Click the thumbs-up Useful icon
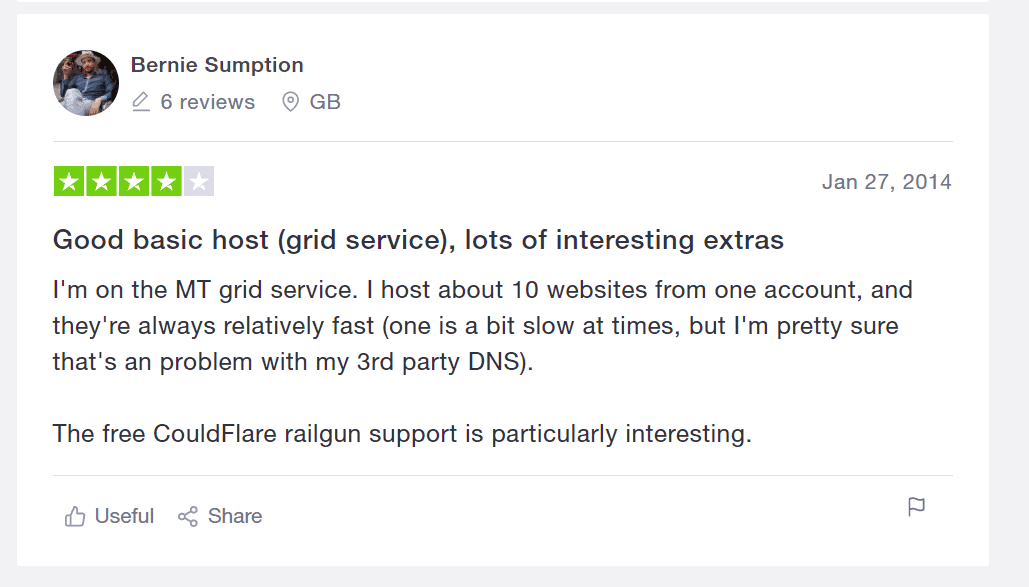The width and height of the screenshot is (1029, 587). point(75,517)
